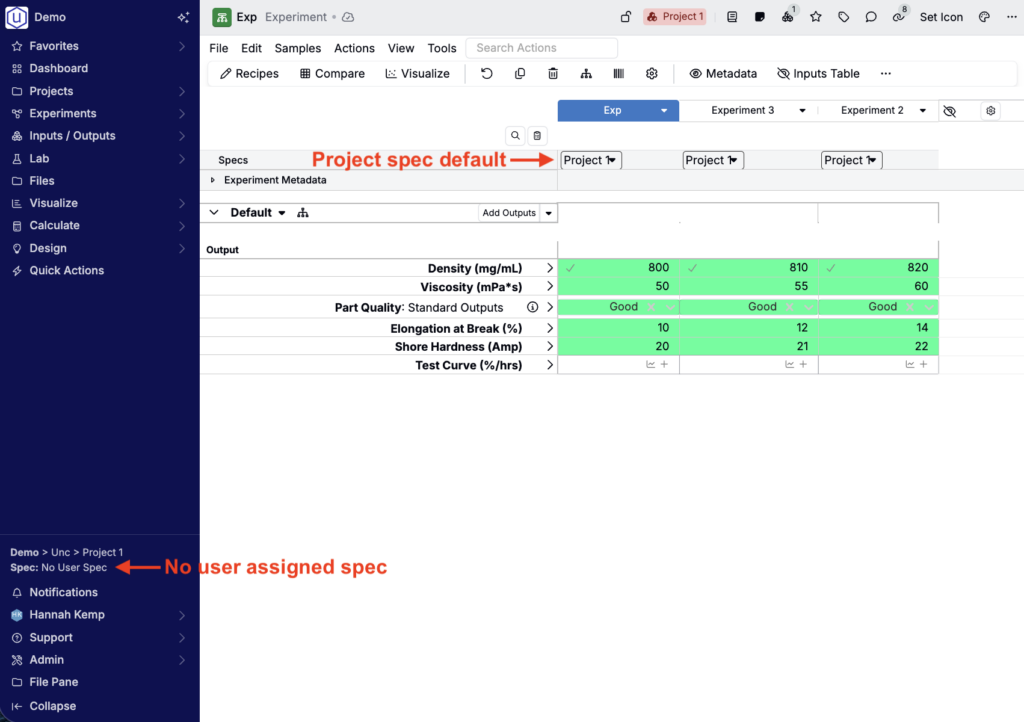Toggle Metadata visibility in the toolbar
The image size is (1024, 722).
pos(723,74)
